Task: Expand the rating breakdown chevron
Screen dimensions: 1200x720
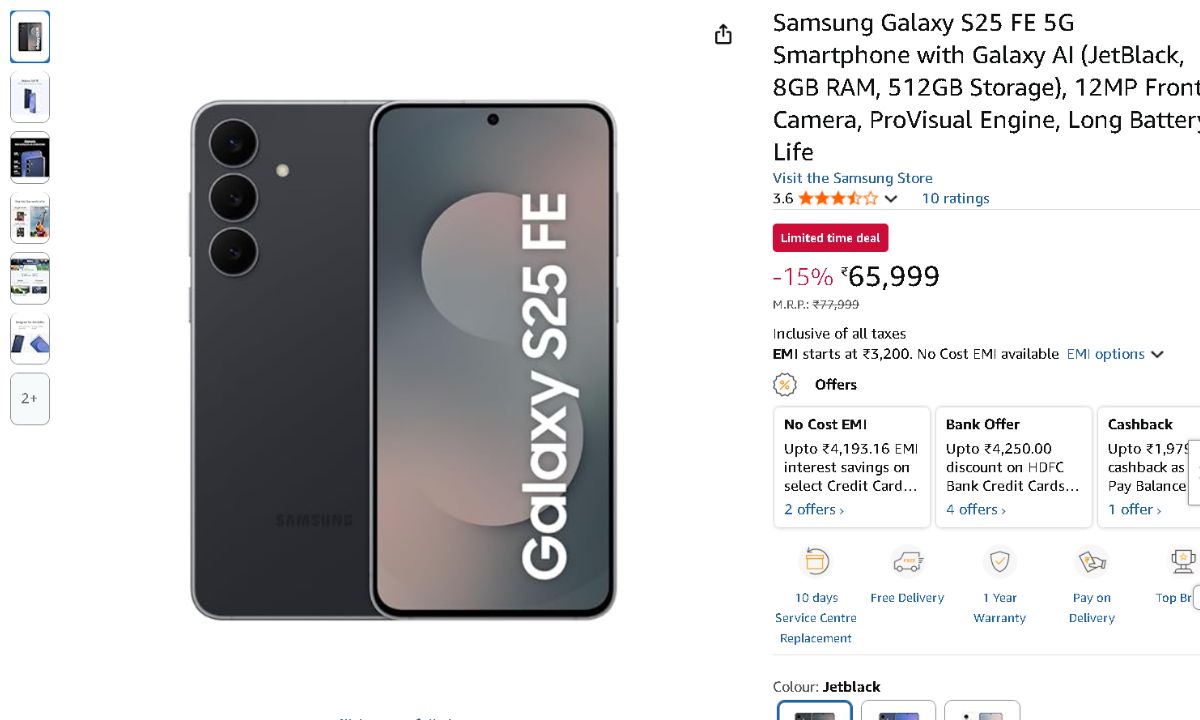Action: (x=891, y=199)
